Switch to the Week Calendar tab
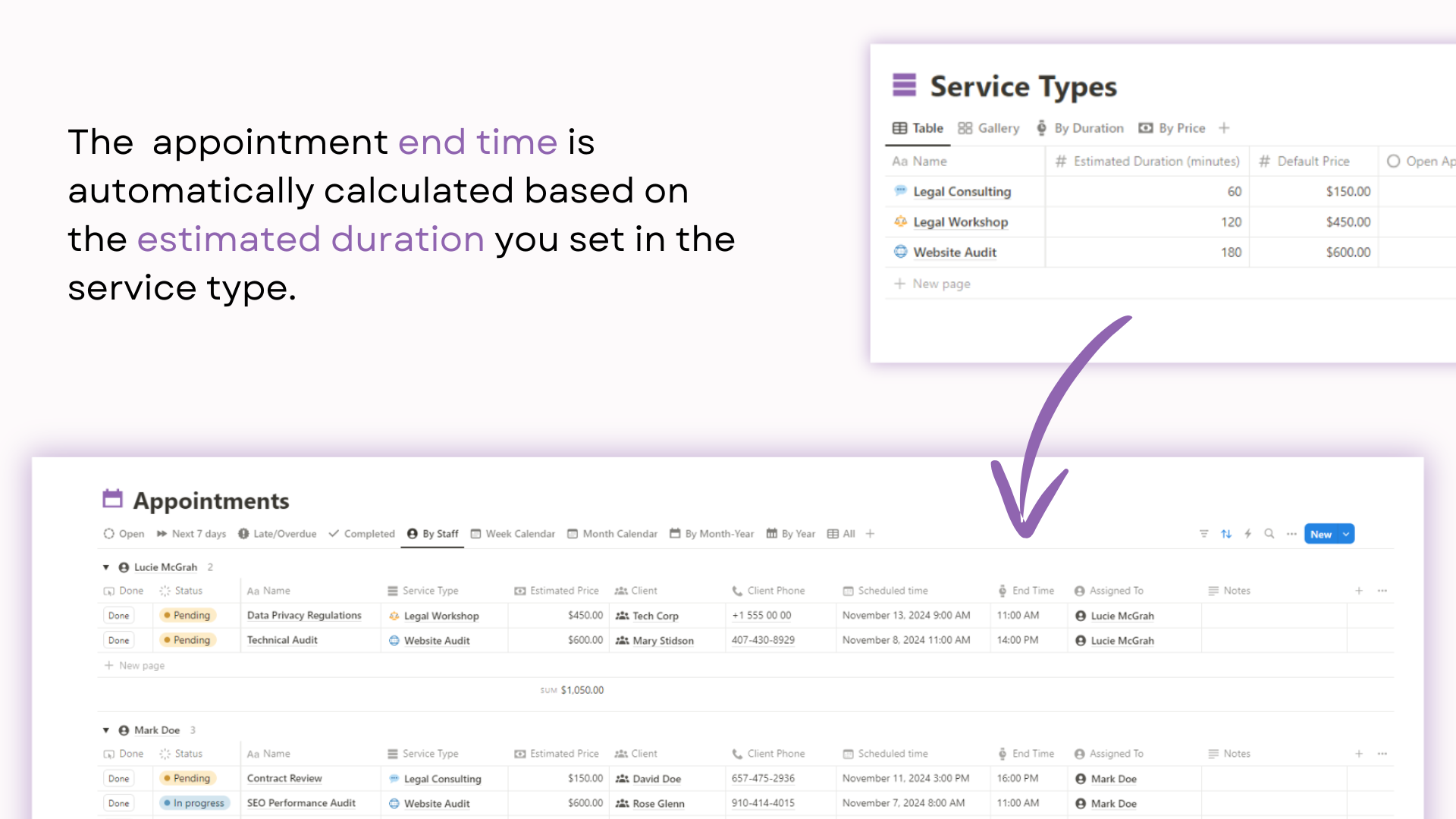The image size is (1456, 819). tap(513, 534)
